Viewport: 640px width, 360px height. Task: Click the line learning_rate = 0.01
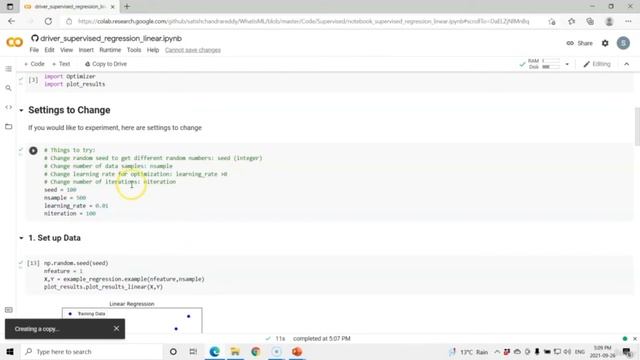[76, 206]
